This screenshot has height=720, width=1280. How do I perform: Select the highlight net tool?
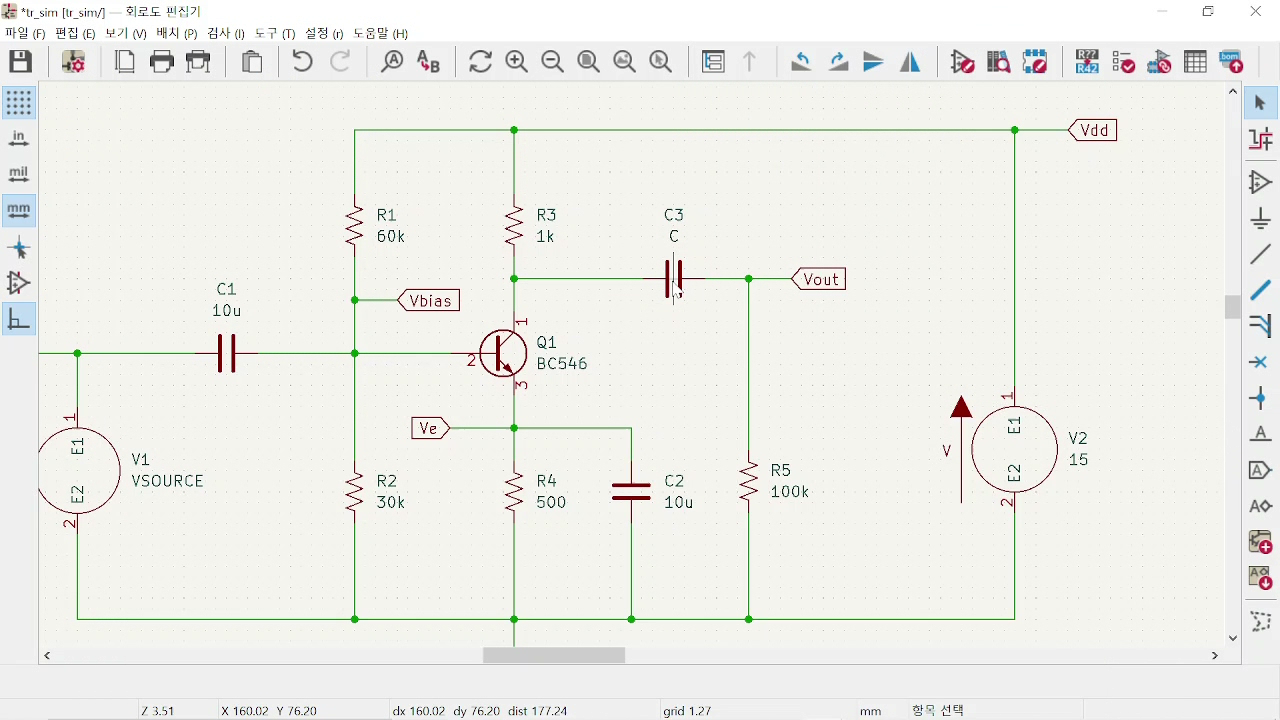(1260, 139)
